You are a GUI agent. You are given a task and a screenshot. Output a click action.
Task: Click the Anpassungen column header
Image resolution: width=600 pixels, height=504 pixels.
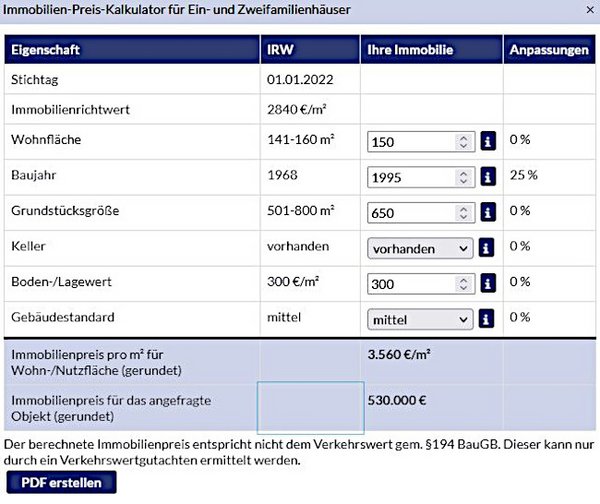(x=549, y=49)
